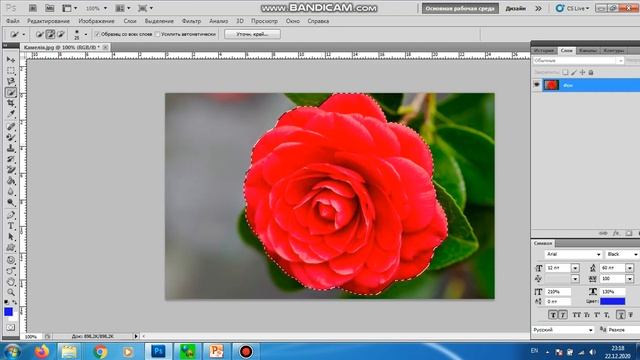The image size is (640, 360).
Task: Select the Horizontal Type tool
Action: click(x=11, y=226)
